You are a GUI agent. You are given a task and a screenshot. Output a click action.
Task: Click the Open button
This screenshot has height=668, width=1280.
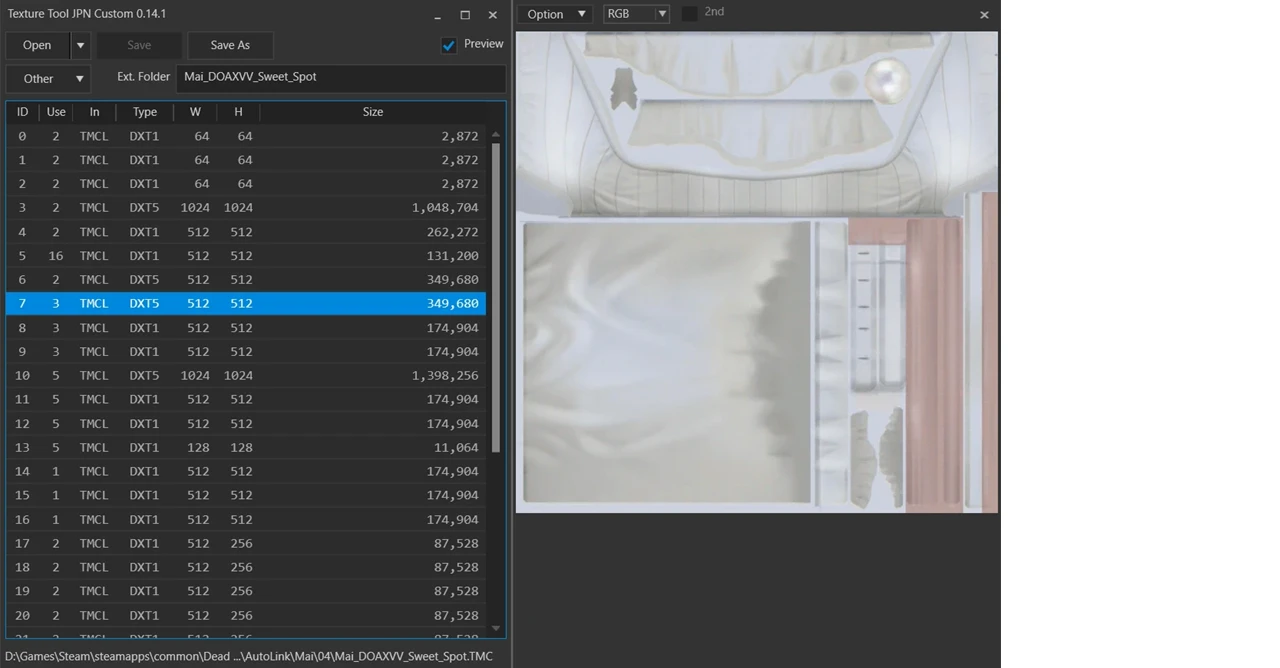coord(37,45)
